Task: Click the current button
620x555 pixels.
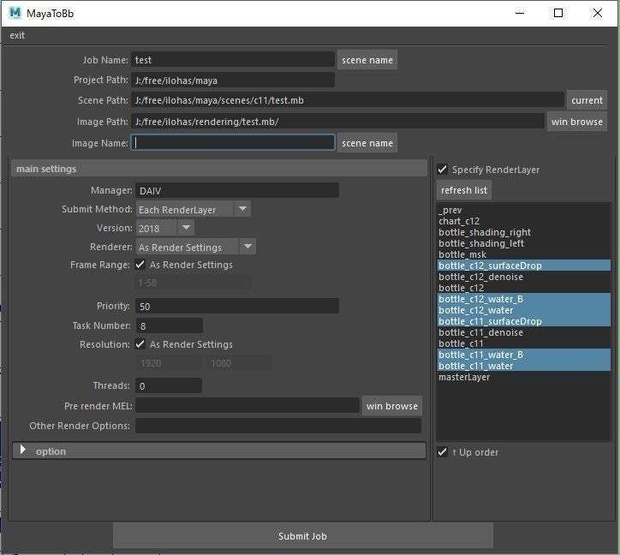Action: point(586,100)
